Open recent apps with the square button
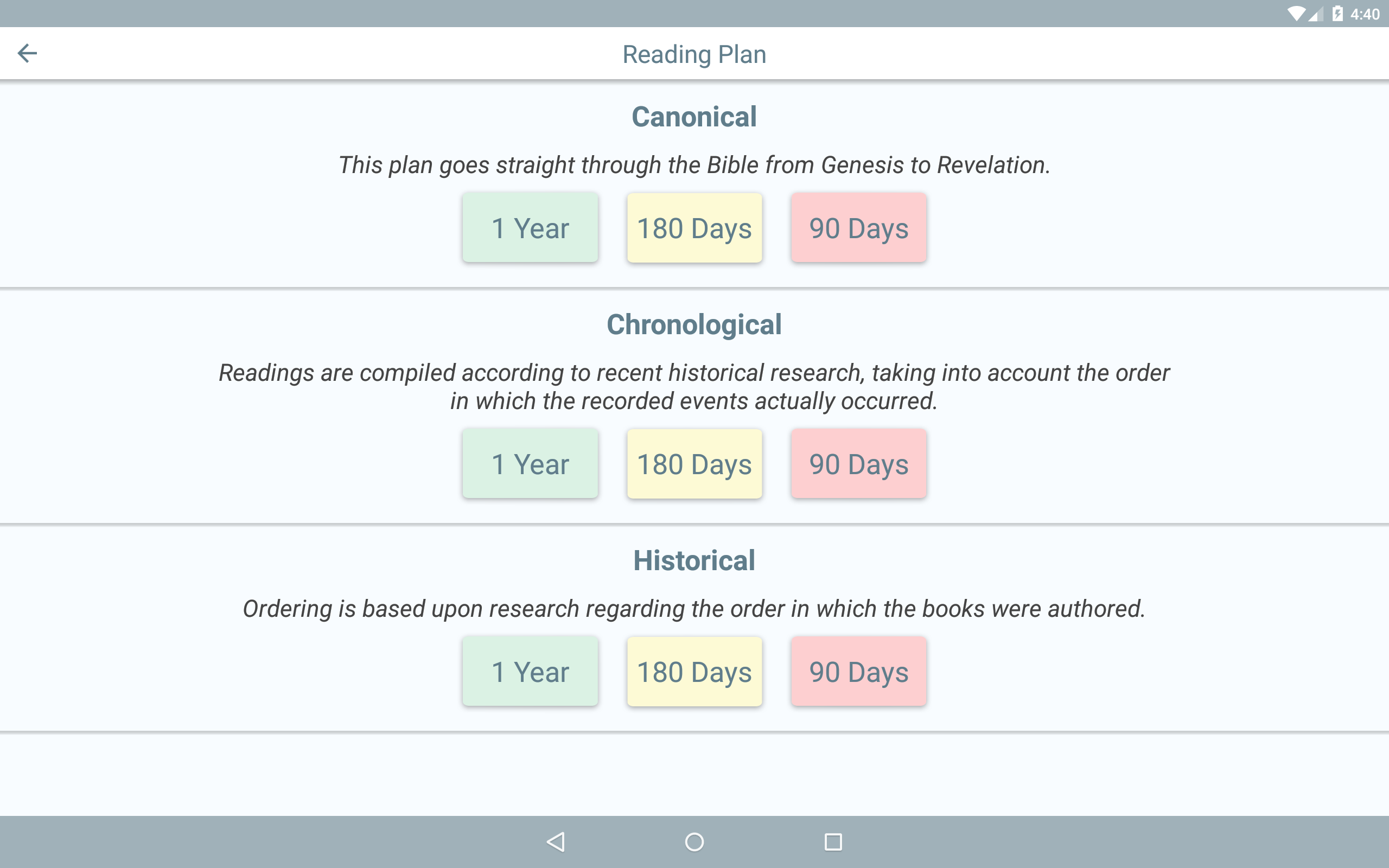Screen dimensions: 1389x868 pyautogui.click(x=833, y=841)
